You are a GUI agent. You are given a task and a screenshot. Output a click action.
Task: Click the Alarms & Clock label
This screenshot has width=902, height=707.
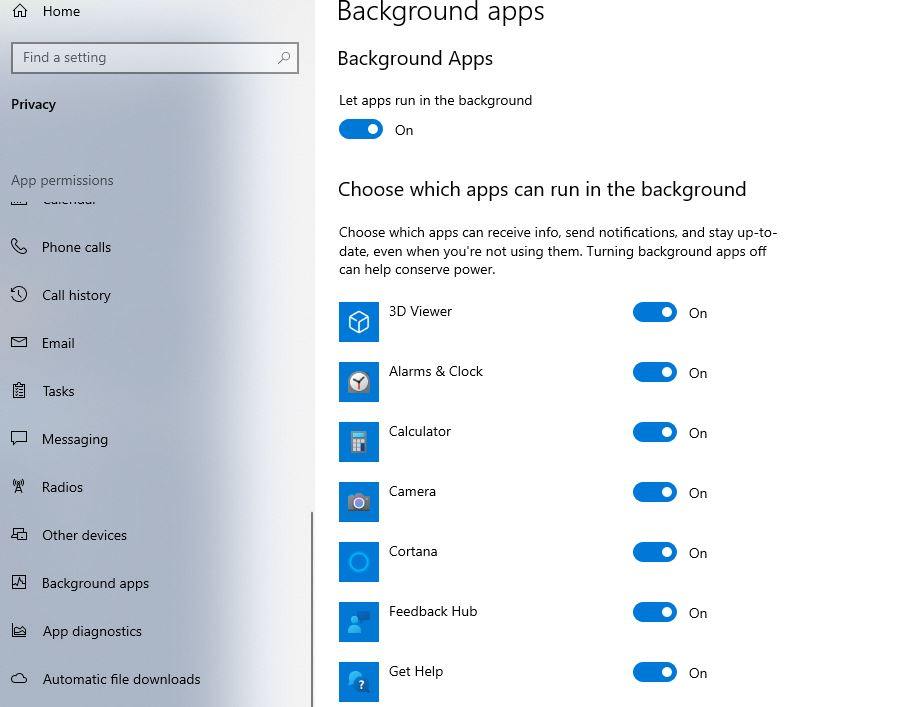(436, 371)
